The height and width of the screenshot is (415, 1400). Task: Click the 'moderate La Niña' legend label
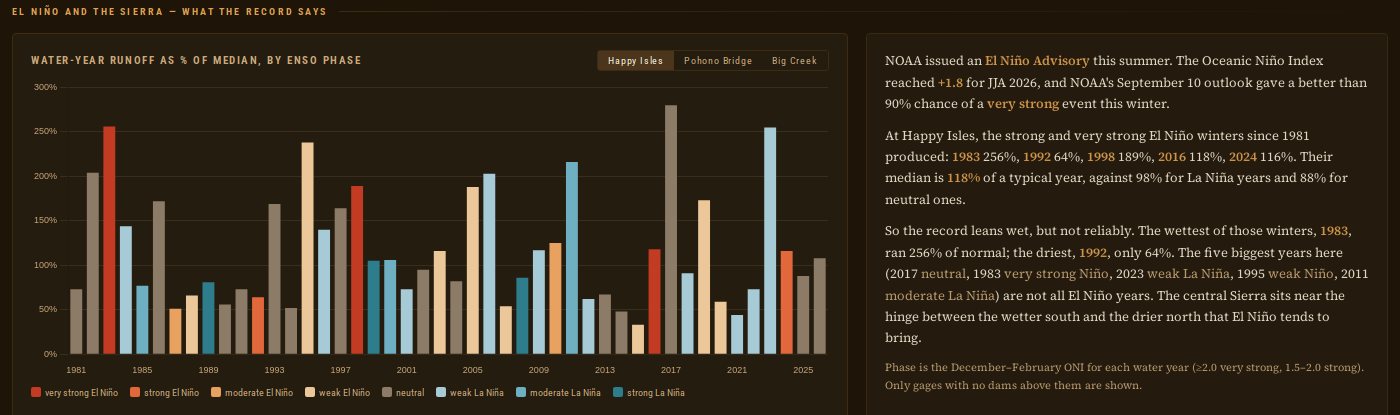pyautogui.click(x=564, y=393)
